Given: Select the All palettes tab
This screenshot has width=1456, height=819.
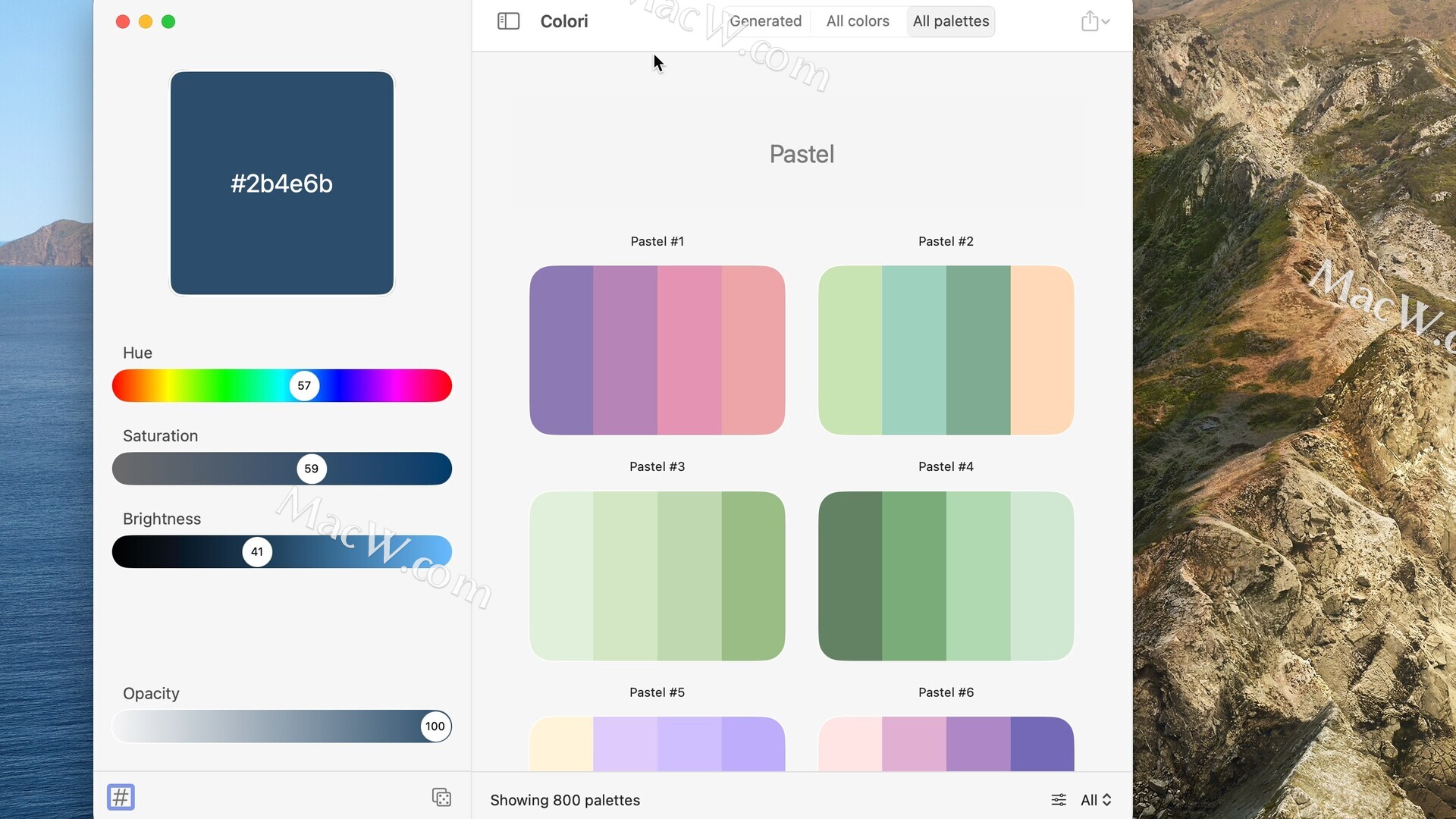Looking at the screenshot, I should pos(951,21).
